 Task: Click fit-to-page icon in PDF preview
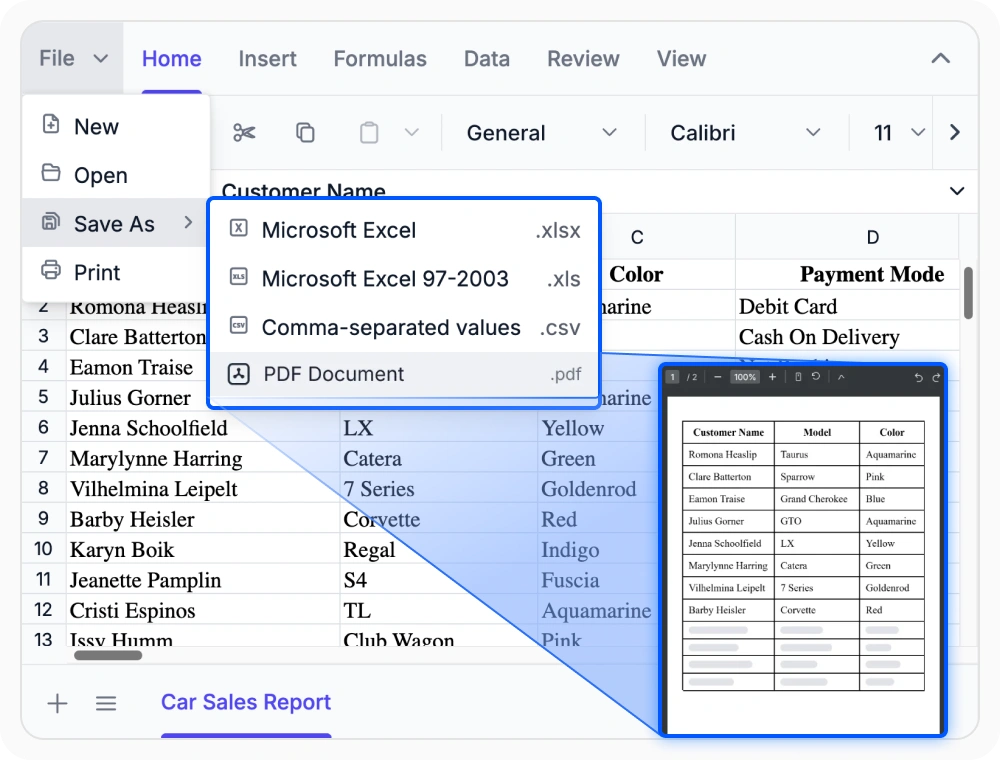[798, 377]
